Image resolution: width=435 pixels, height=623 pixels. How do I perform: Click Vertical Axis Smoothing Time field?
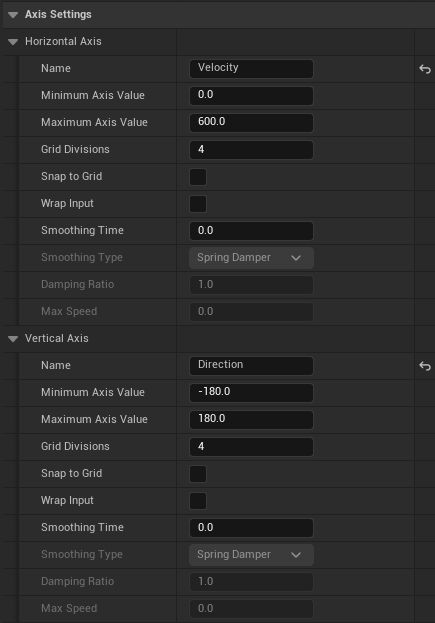coord(251,528)
